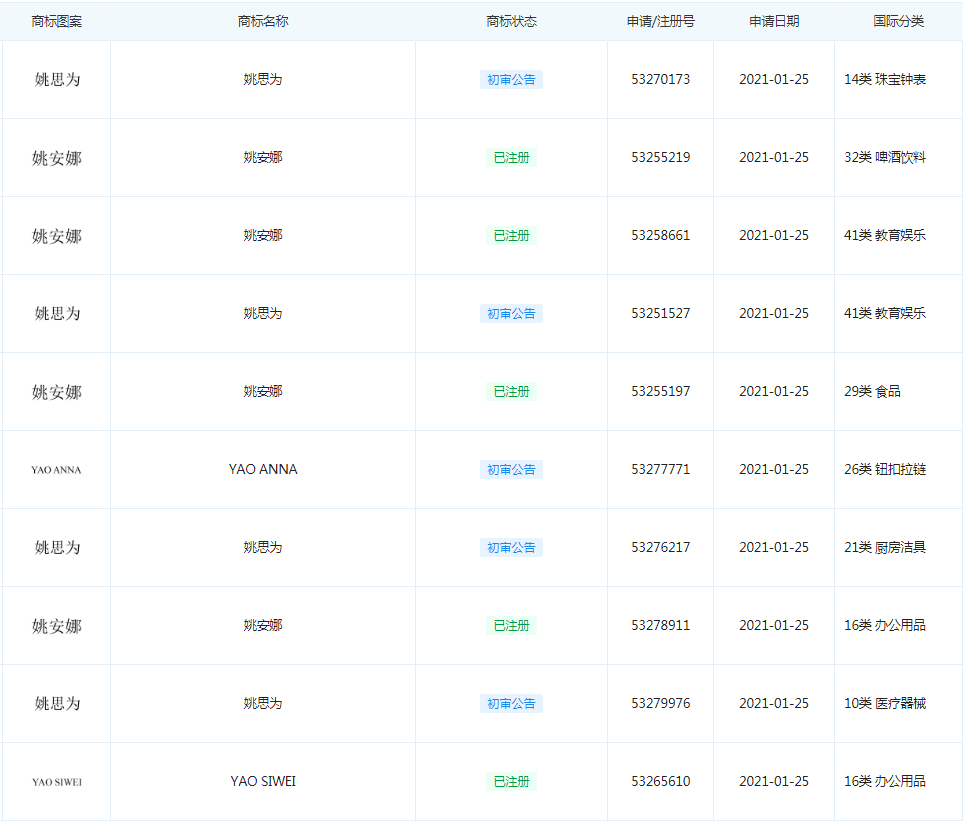The height and width of the screenshot is (822, 963).
Task: Click the 商标名称 column header
Action: coord(263,22)
